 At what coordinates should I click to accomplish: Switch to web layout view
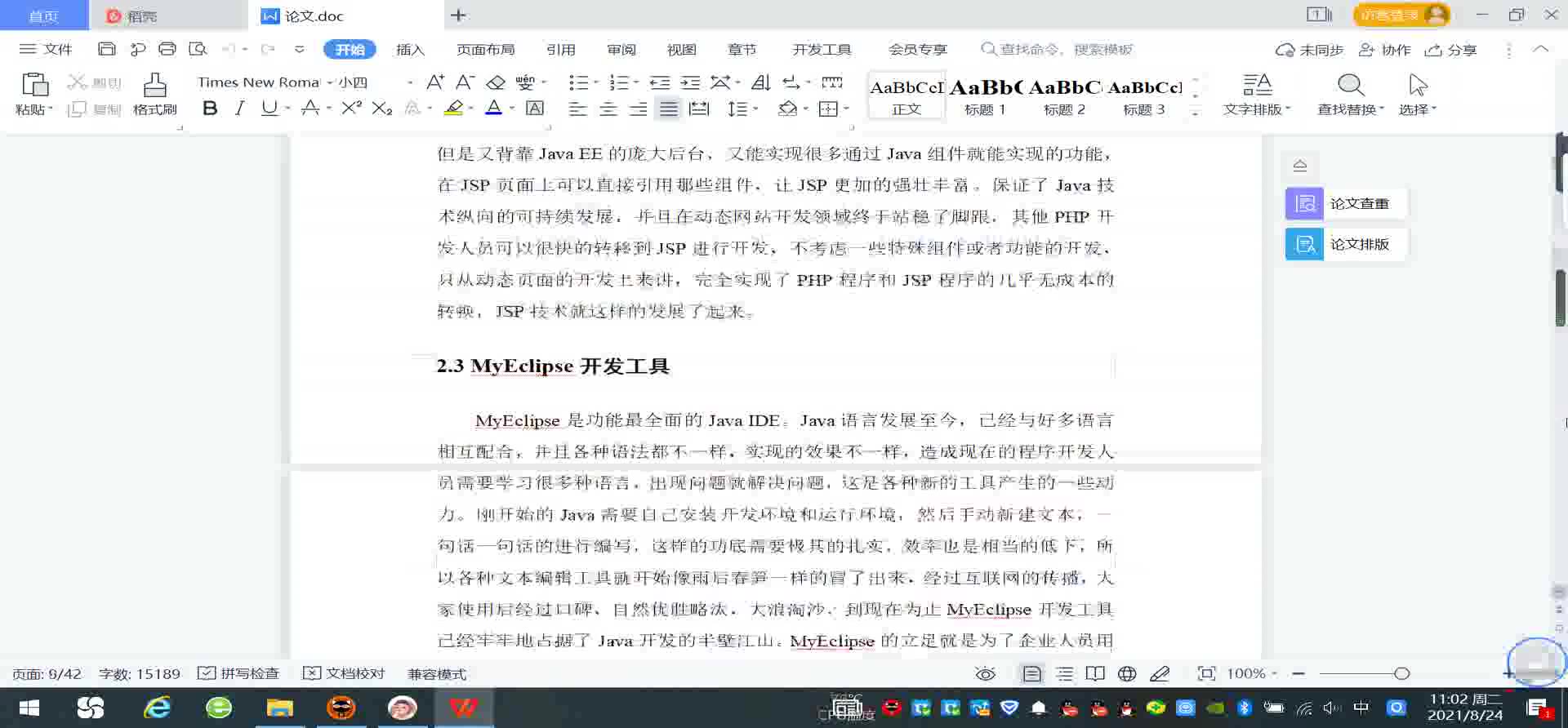point(1127,673)
